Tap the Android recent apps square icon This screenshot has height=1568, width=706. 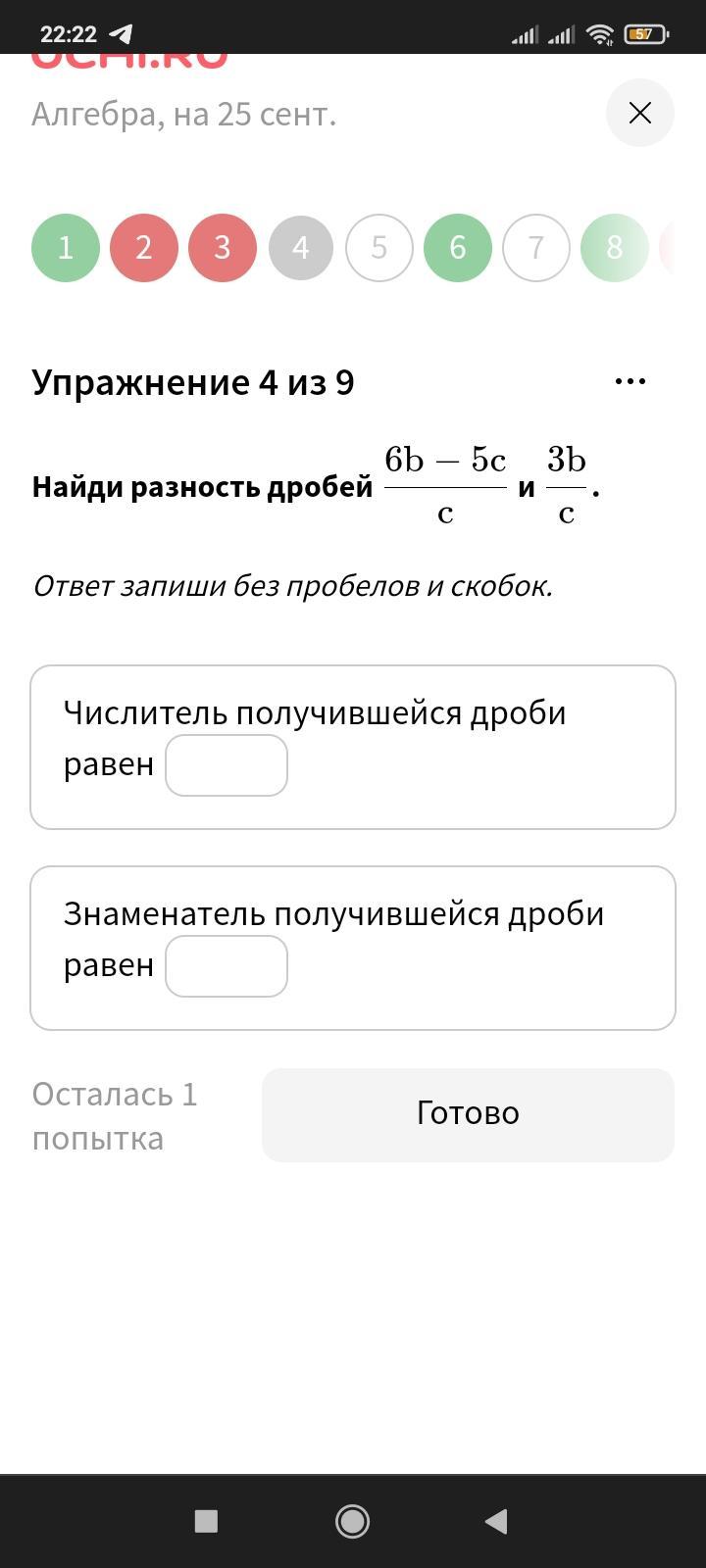pos(206,1521)
